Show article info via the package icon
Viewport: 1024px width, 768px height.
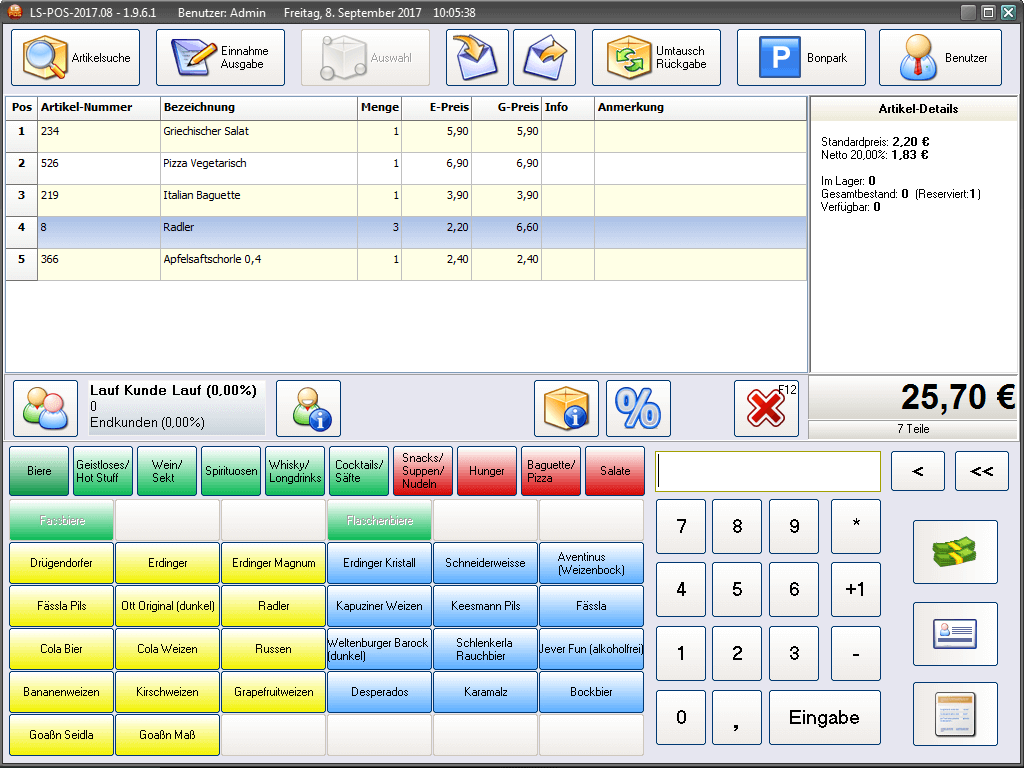tap(567, 408)
